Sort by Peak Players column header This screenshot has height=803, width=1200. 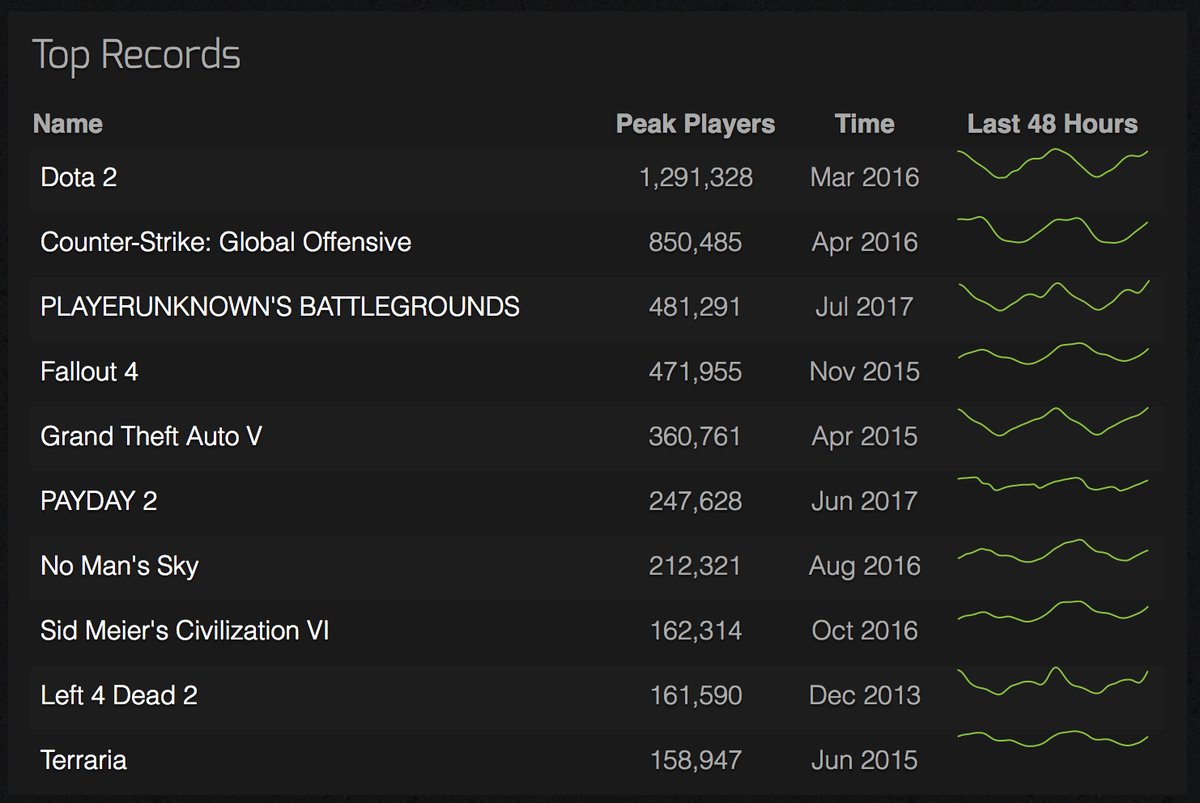695,124
